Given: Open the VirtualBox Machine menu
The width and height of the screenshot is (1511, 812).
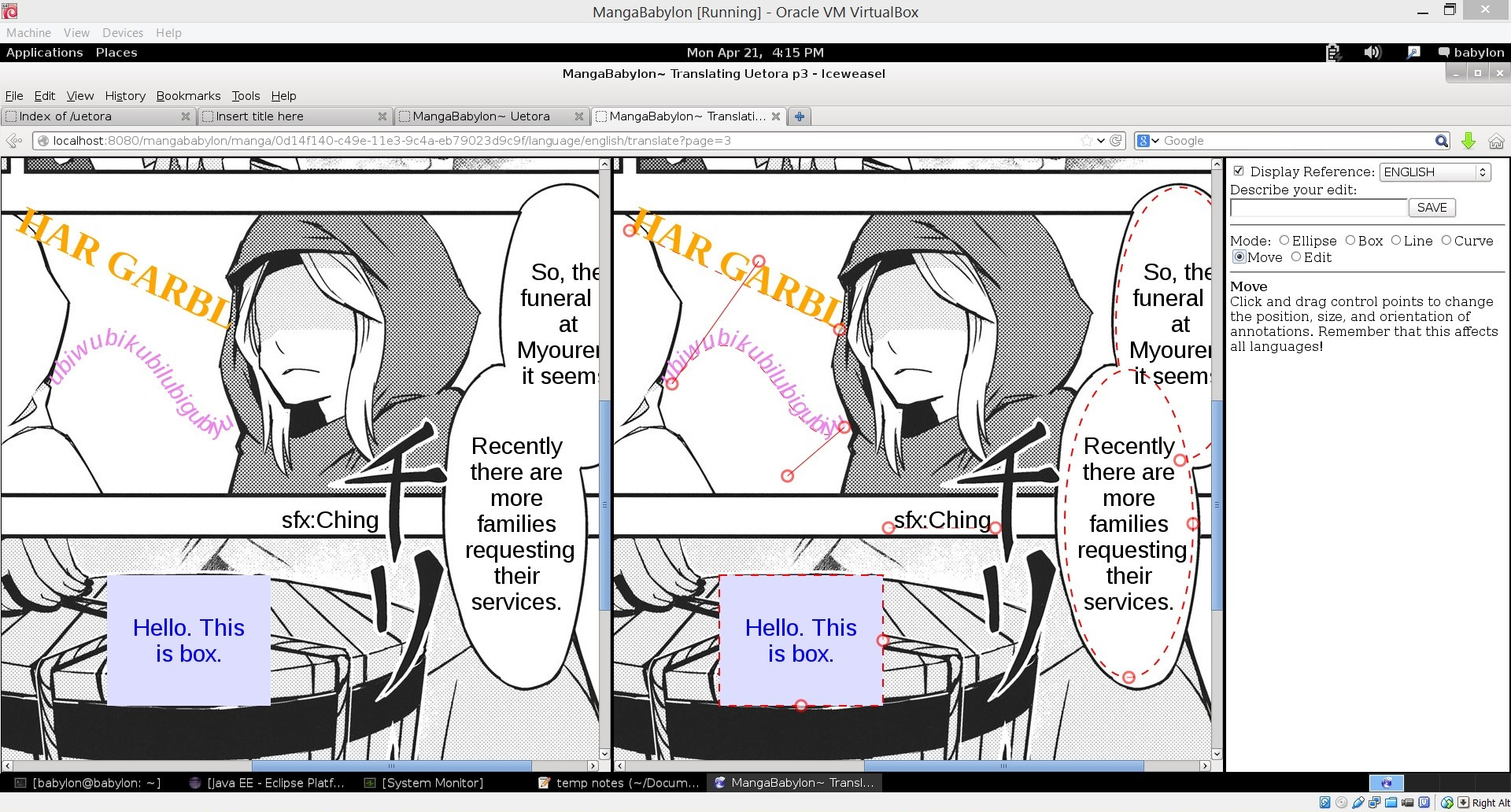Looking at the screenshot, I should pos(28,32).
